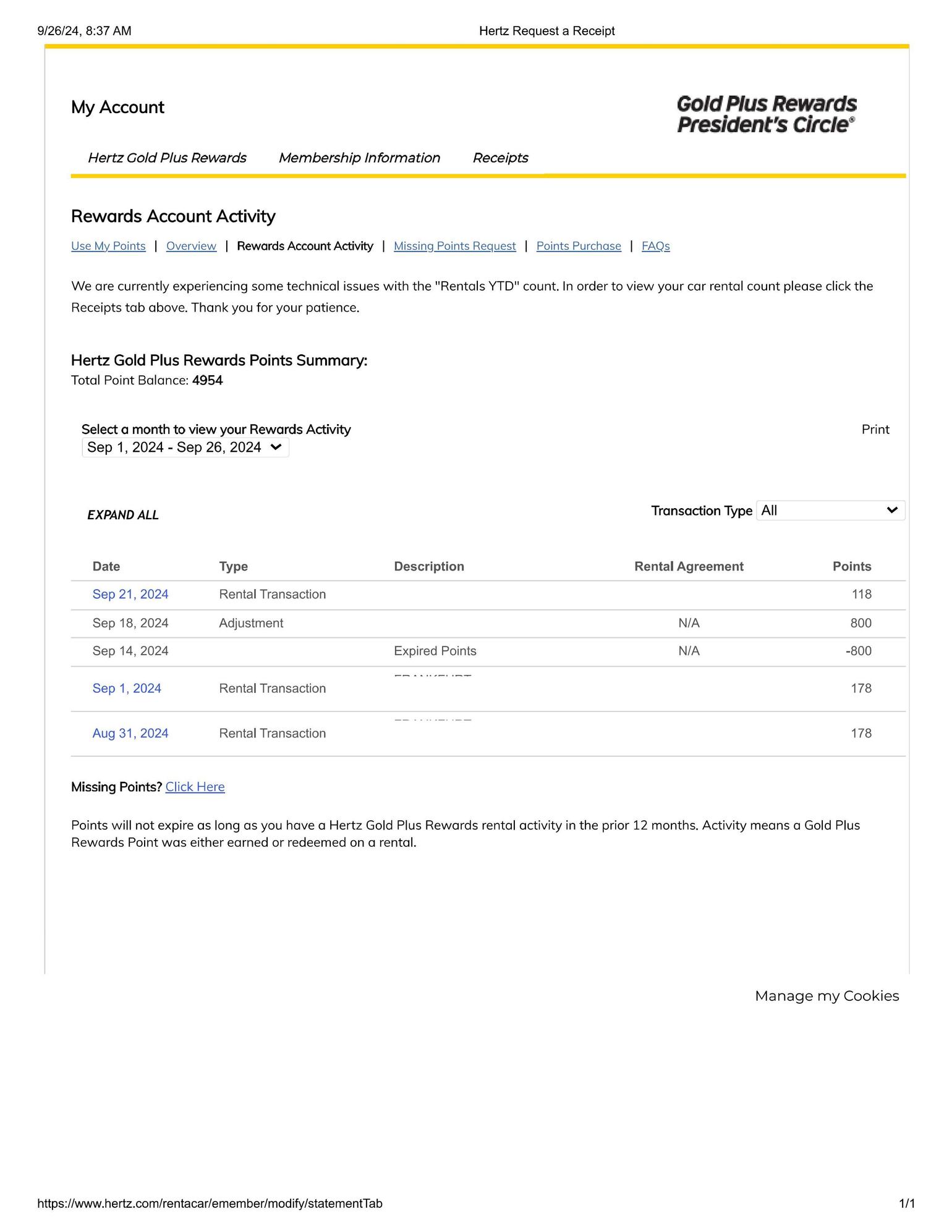This screenshot has width=952, height=1232.
Task: Click the Print button
Action: point(875,430)
